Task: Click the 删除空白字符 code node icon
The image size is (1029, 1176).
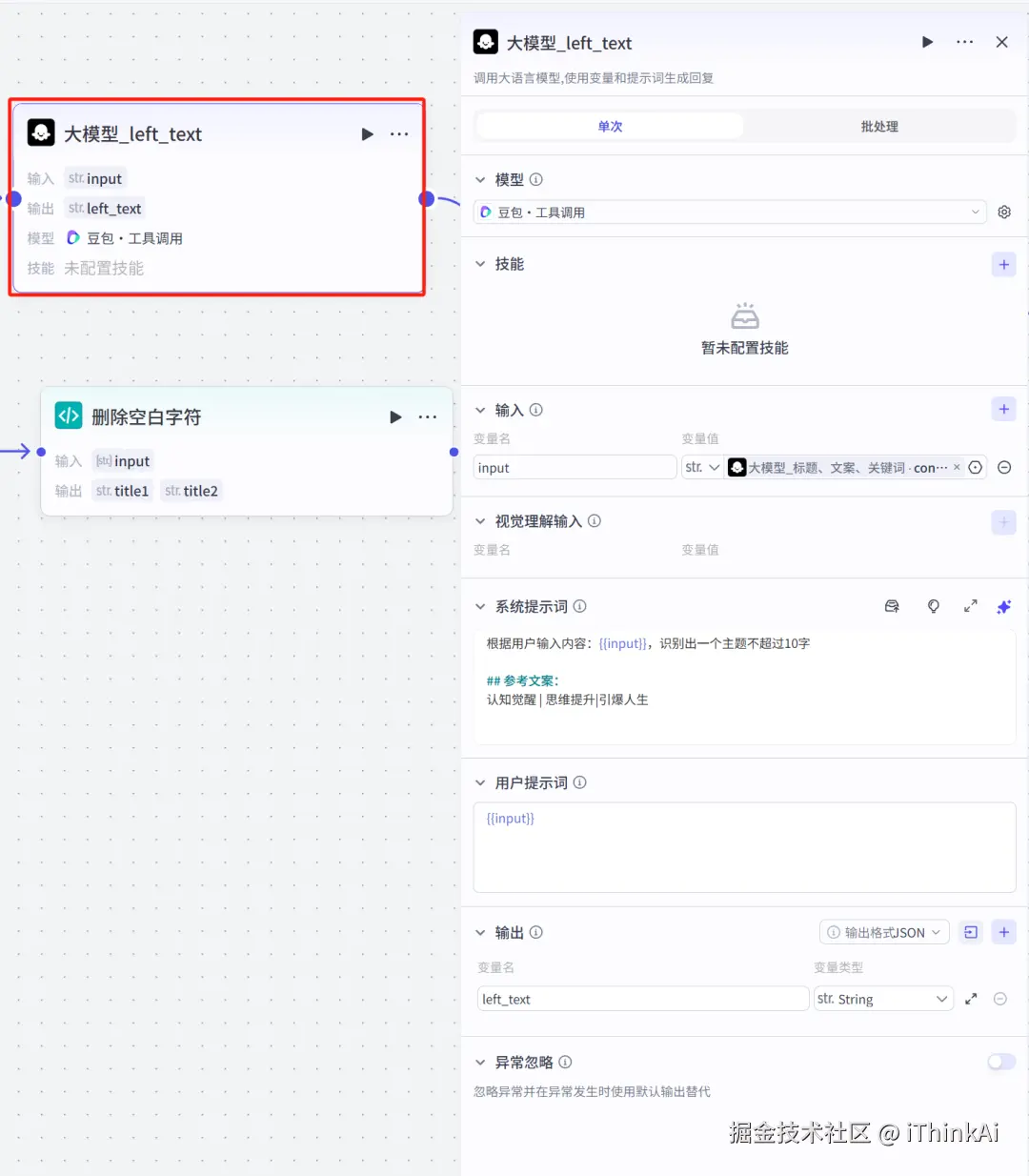Action: point(69,416)
